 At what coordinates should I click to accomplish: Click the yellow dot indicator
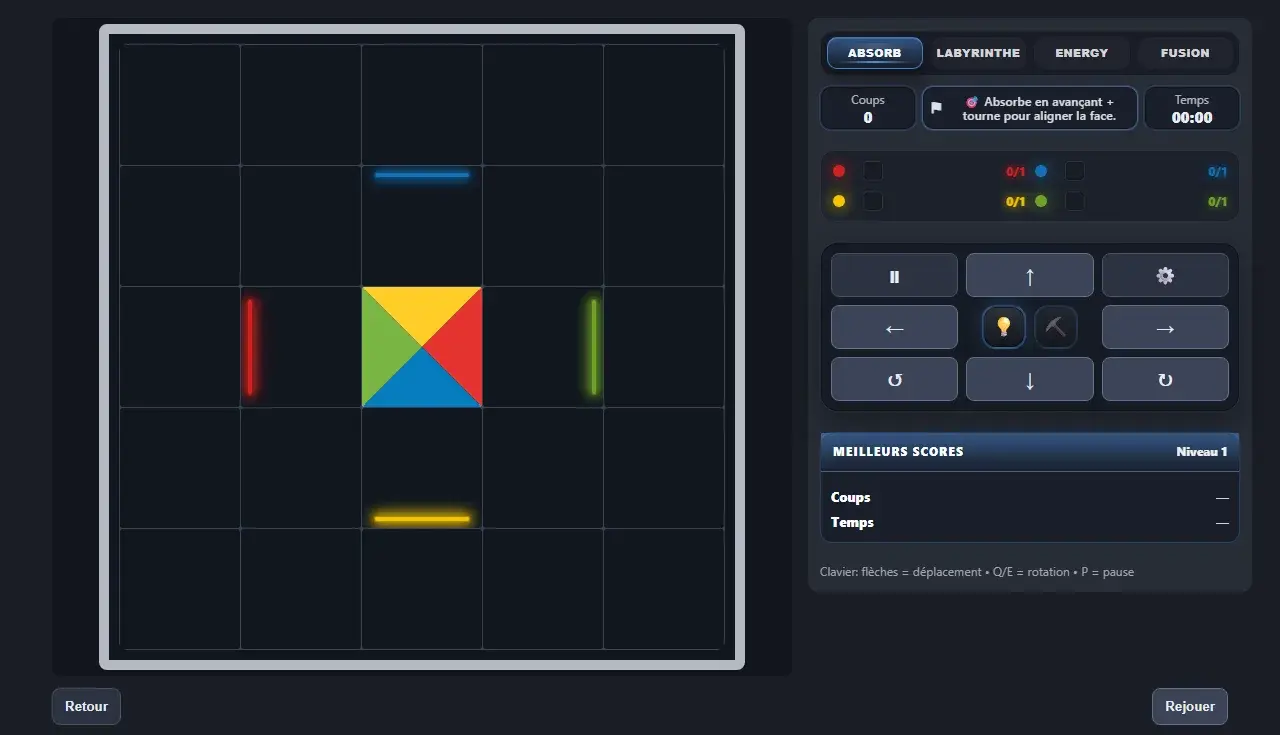coord(839,201)
